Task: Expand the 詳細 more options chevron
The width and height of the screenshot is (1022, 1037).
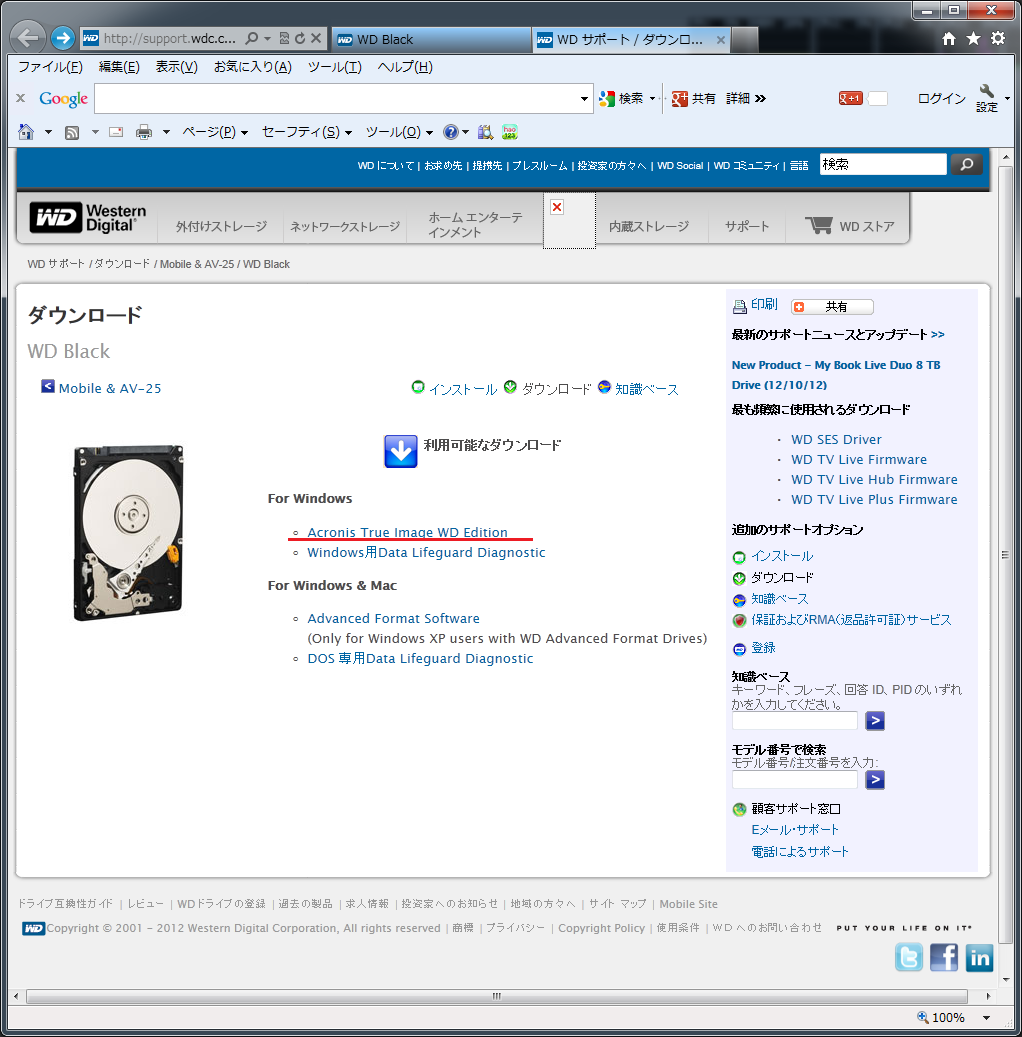Action: pos(761,99)
